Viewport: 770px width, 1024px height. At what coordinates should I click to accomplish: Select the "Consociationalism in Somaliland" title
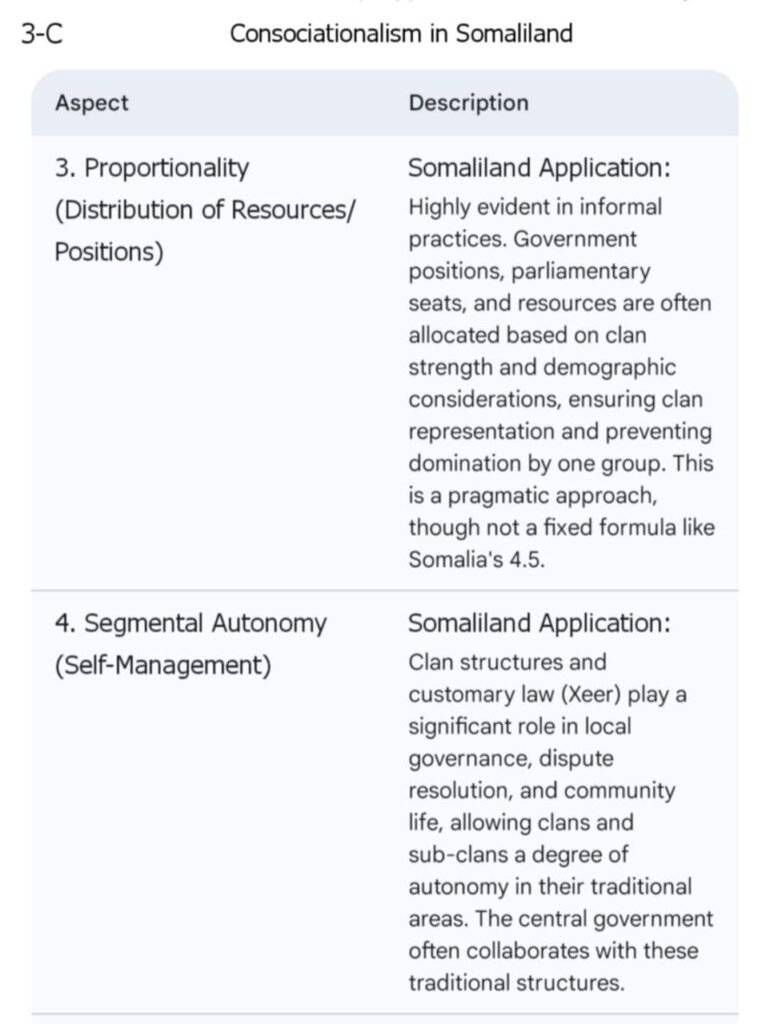pos(401,33)
